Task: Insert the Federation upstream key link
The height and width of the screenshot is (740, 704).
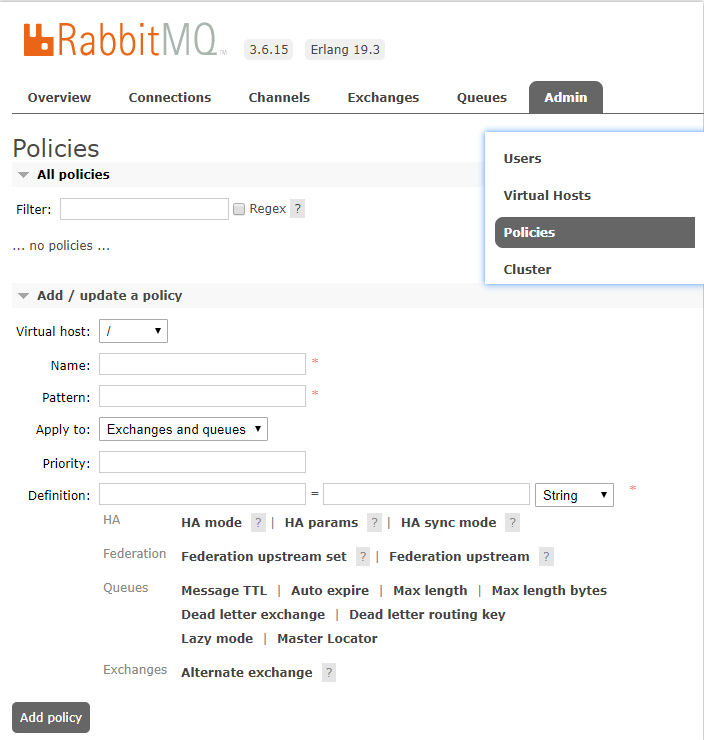Action: [x=459, y=556]
